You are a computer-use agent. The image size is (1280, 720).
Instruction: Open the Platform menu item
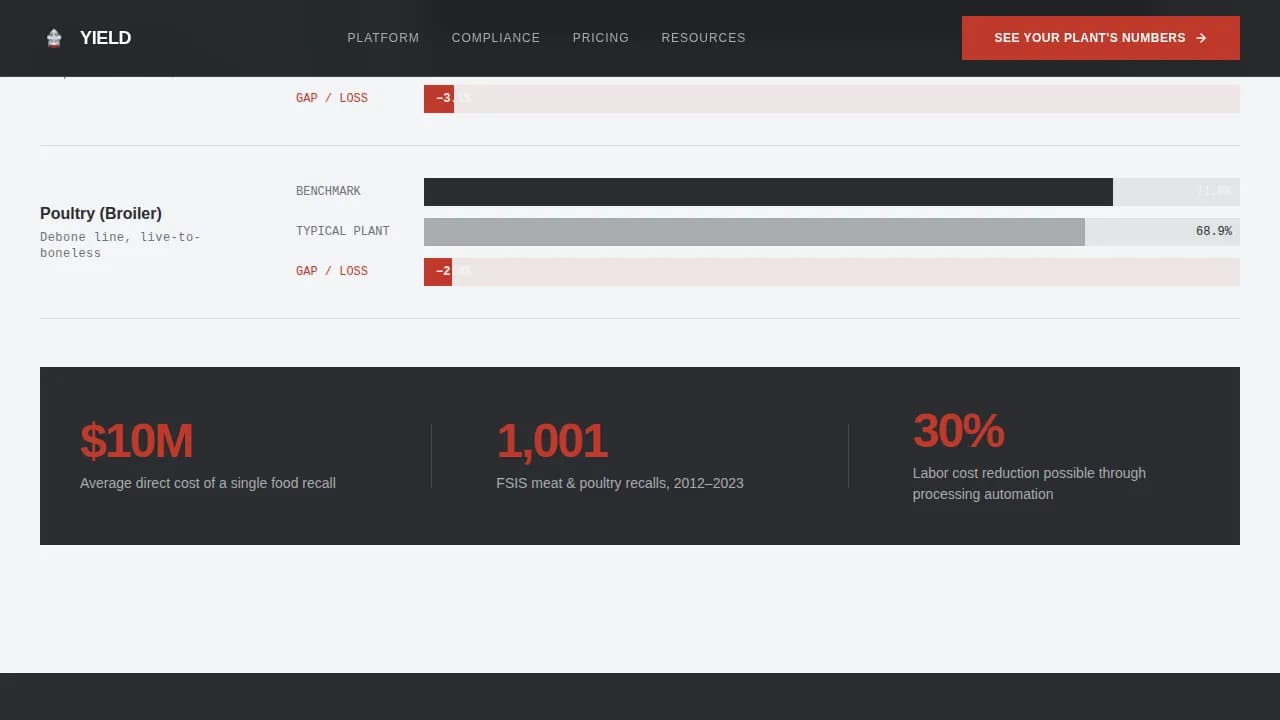pos(383,38)
